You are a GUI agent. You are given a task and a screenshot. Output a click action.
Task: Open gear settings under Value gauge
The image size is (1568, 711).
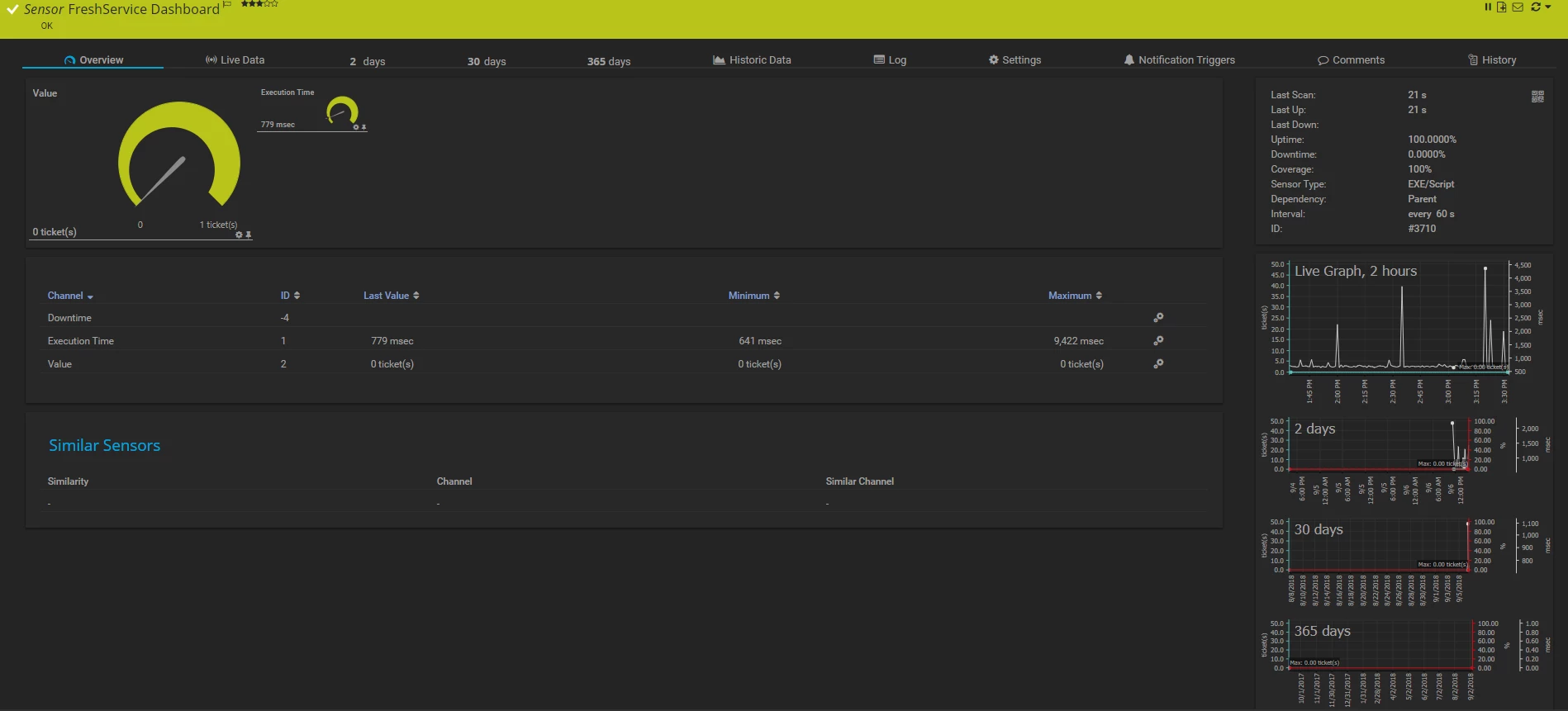[x=239, y=235]
